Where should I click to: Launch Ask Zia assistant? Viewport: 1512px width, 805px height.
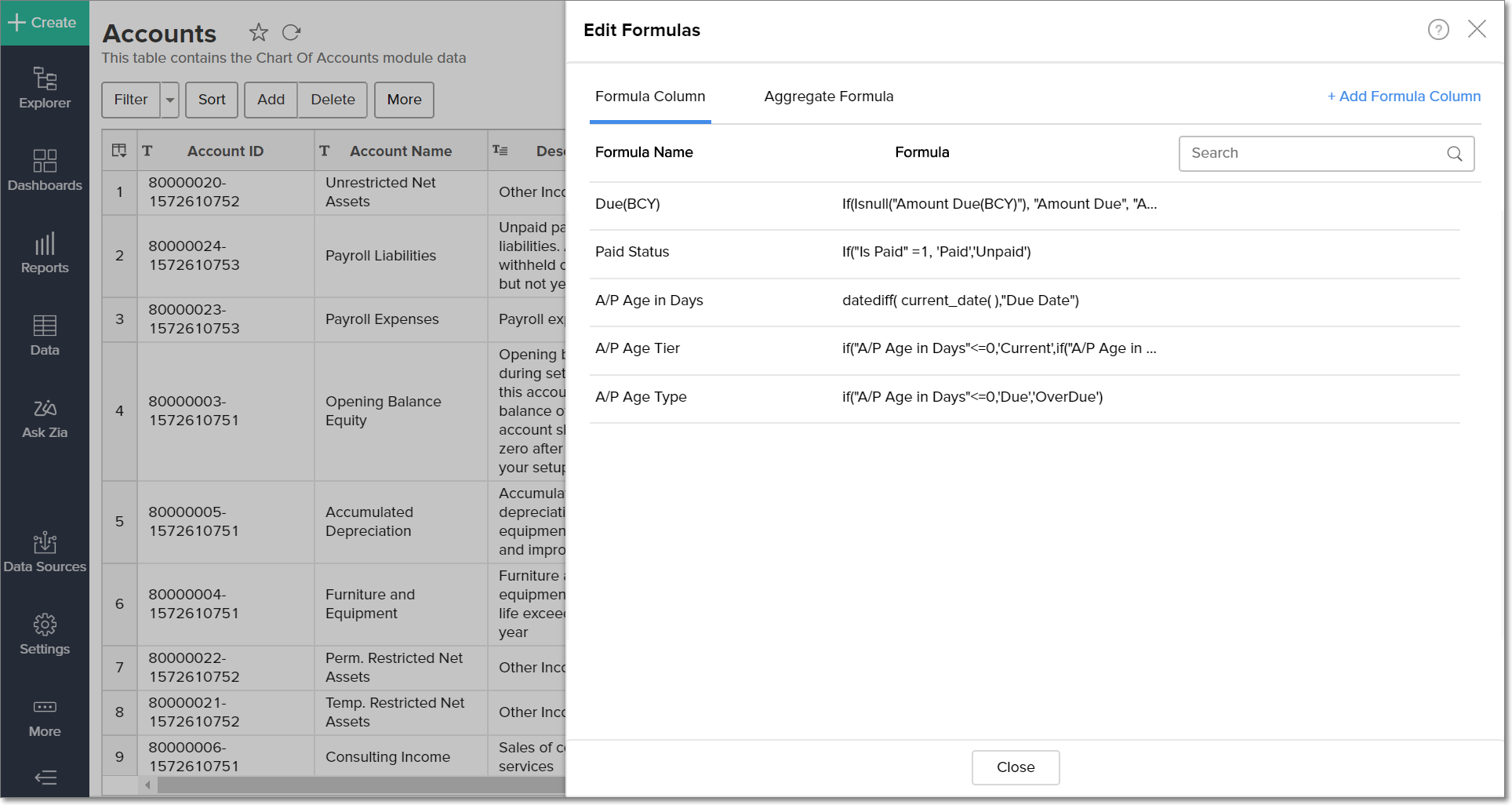point(45,417)
